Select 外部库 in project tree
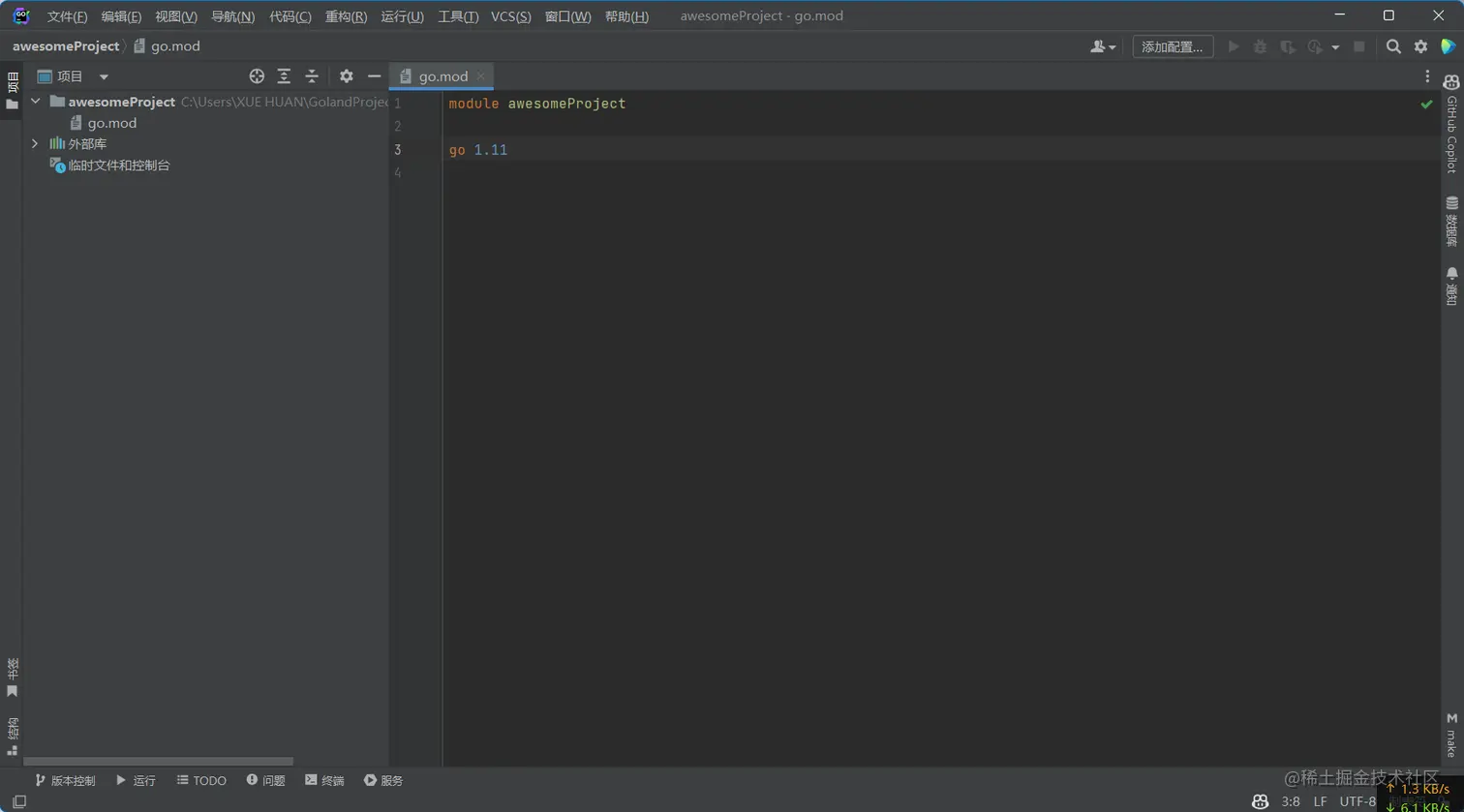This screenshot has width=1464, height=812. pyautogui.click(x=77, y=144)
